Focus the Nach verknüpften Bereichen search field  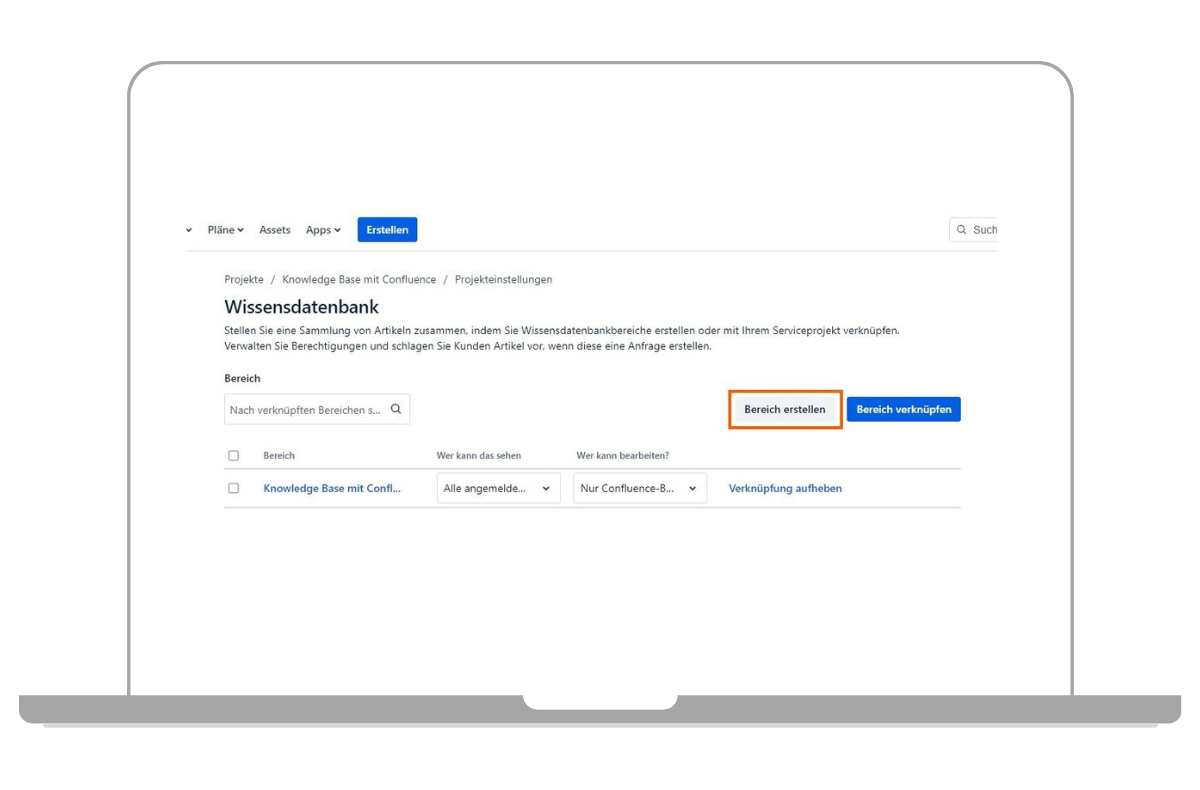point(306,409)
